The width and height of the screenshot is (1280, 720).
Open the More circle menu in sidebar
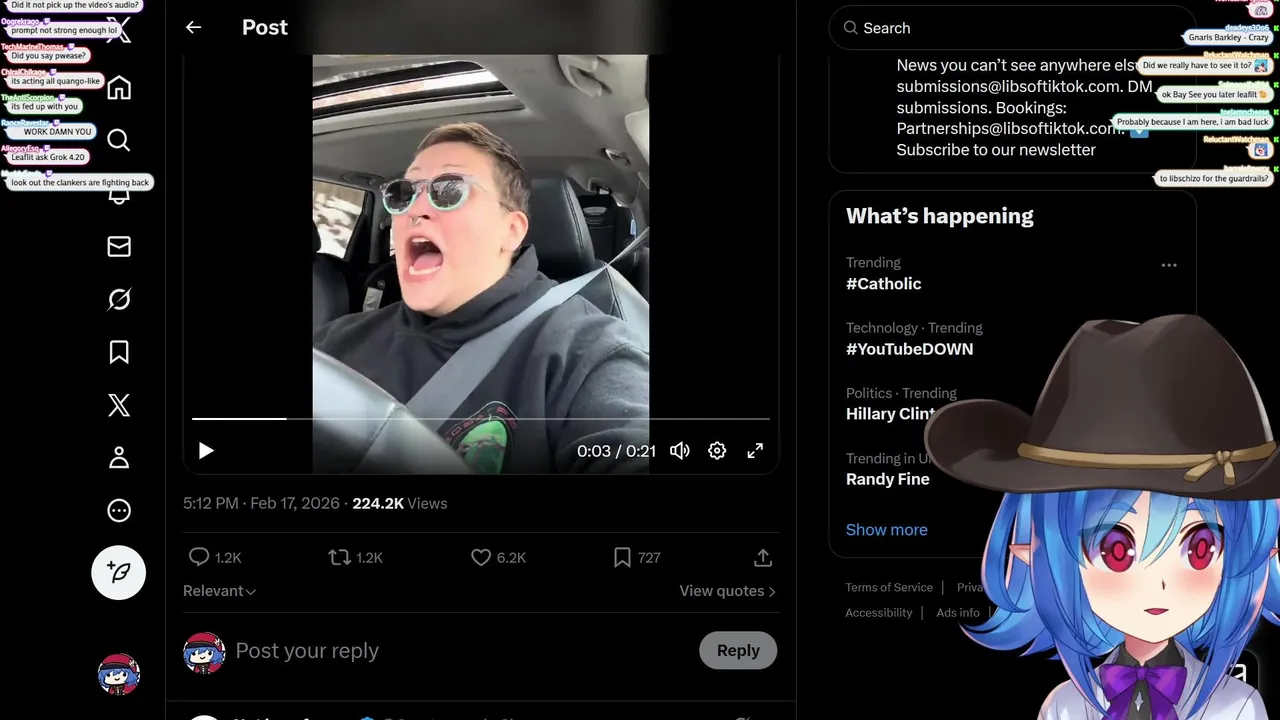click(119, 511)
